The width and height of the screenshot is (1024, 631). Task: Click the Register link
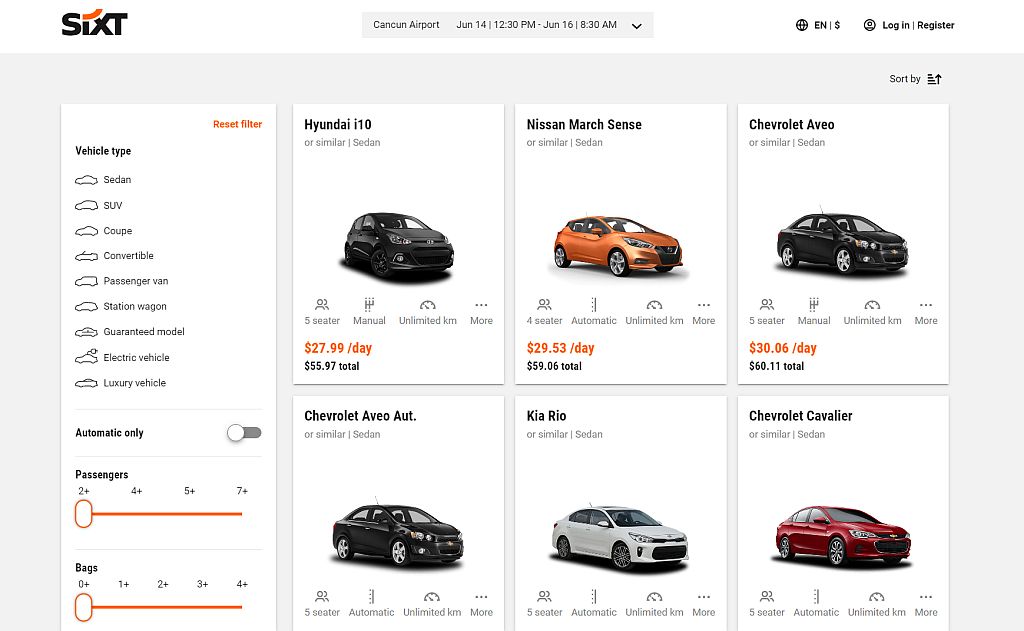coord(935,25)
